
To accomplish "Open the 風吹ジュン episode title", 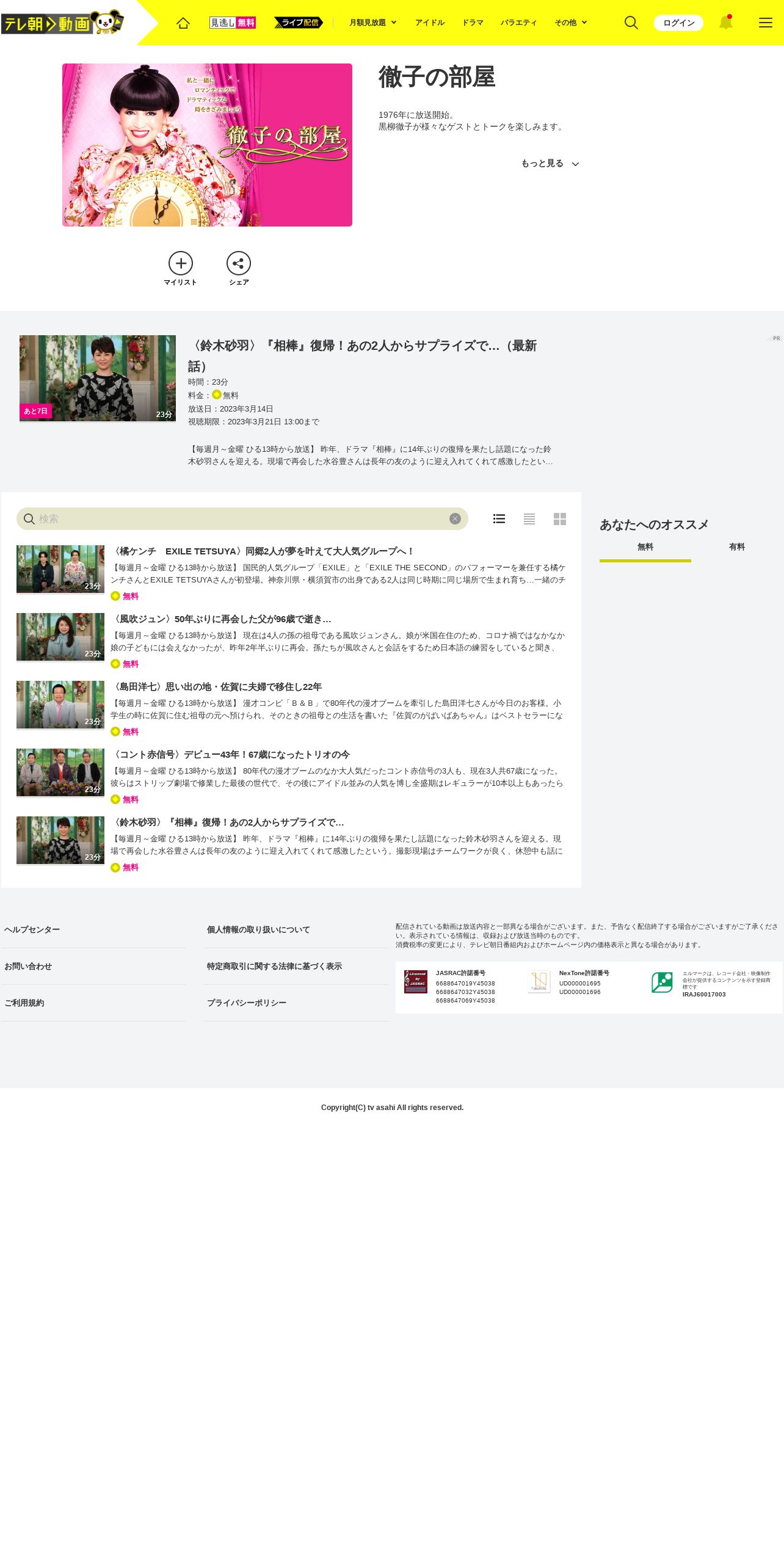I will coord(222,619).
